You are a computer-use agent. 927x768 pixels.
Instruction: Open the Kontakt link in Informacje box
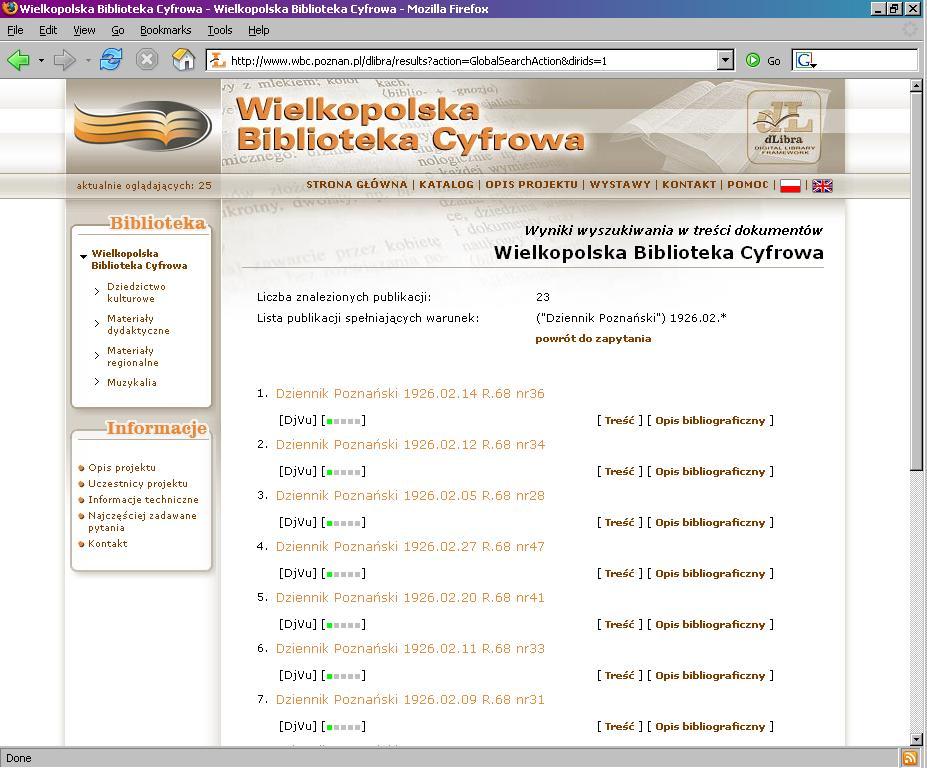[108, 544]
